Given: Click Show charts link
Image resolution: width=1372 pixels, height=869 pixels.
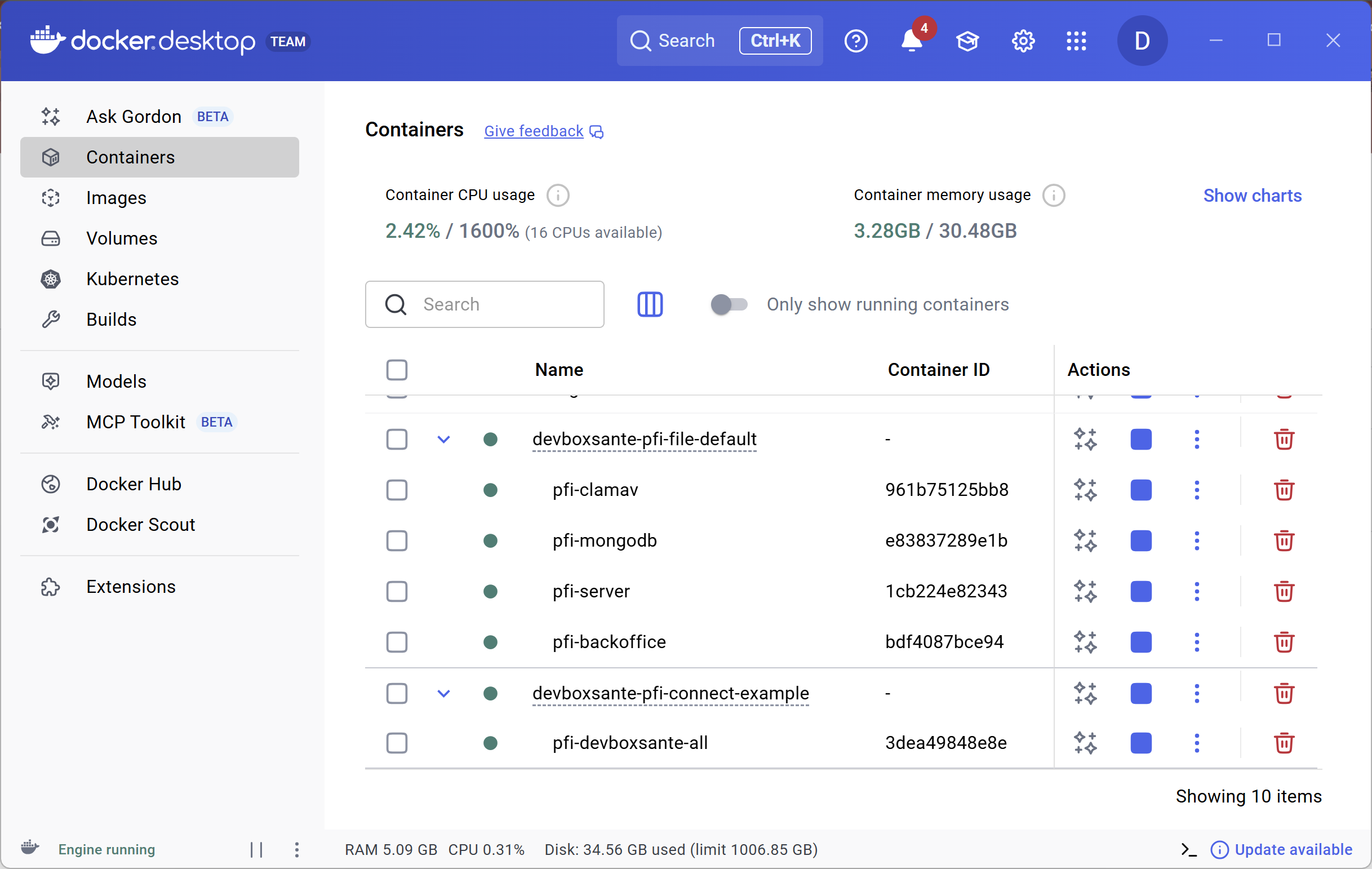Looking at the screenshot, I should (x=1252, y=196).
